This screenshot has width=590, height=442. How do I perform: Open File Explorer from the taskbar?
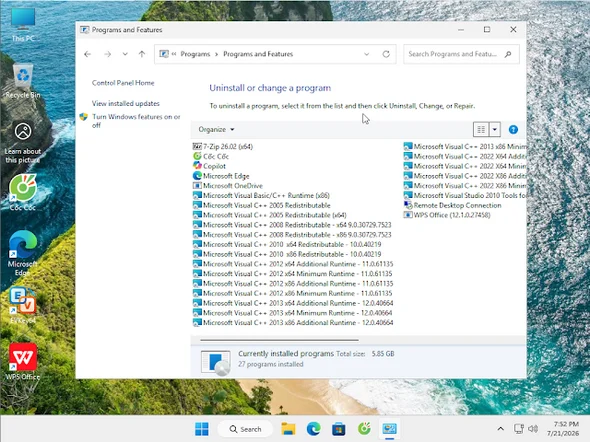[x=288, y=429]
